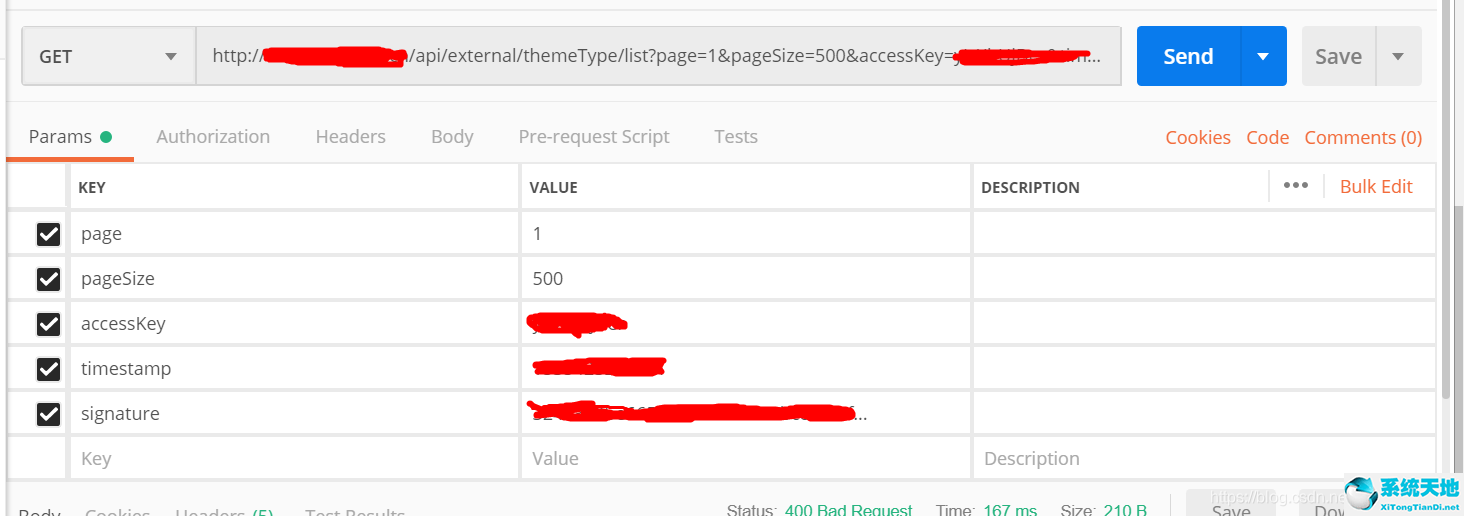Switch to Bulk Edit mode
Screen dimensions: 1464x516
[1376, 186]
